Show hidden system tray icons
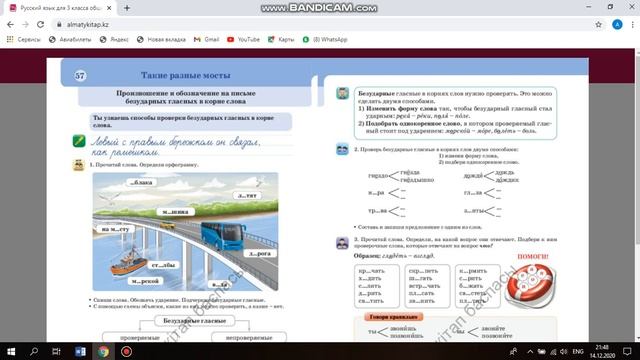This screenshot has height=360, width=640. (530, 351)
